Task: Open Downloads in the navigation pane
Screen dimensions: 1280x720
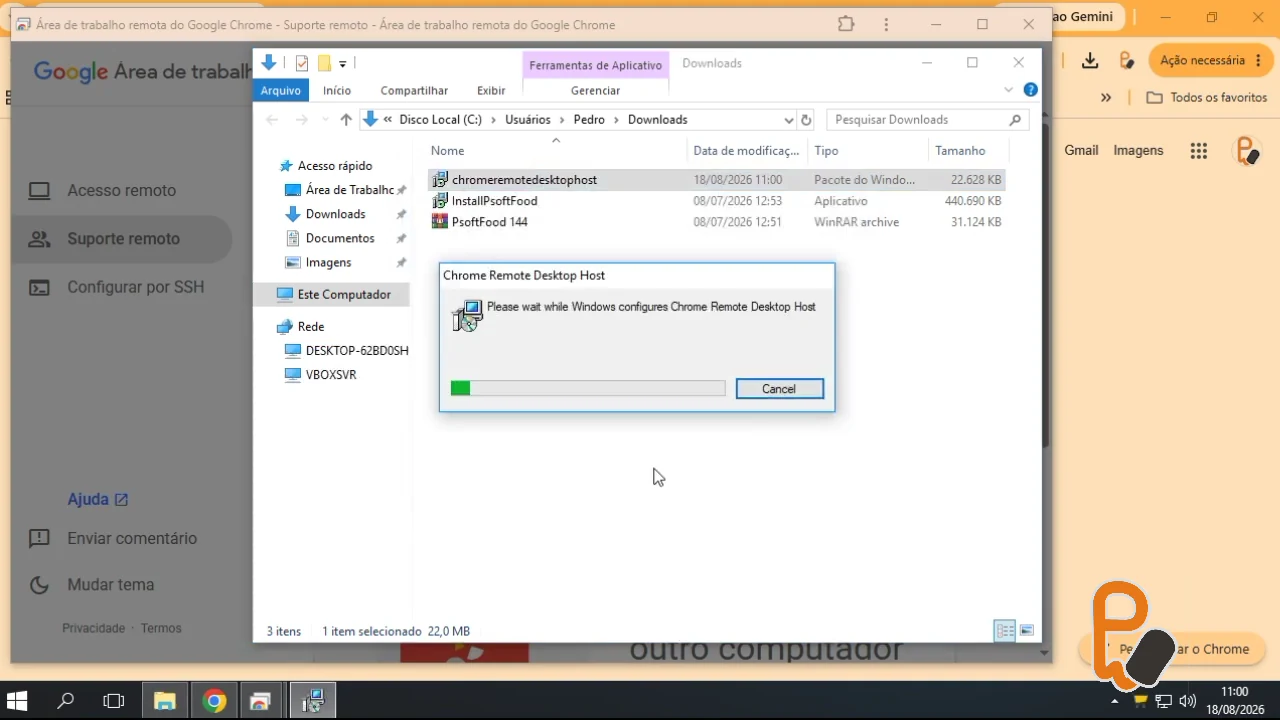Action: click(335, 214)
